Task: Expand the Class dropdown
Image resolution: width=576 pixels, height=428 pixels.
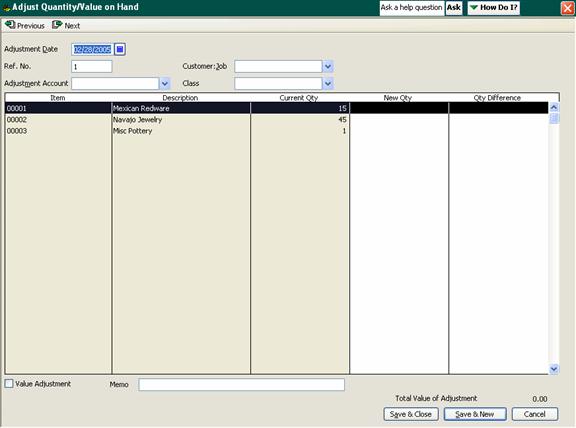Action: pyautogui.click(x=328, y=84)
